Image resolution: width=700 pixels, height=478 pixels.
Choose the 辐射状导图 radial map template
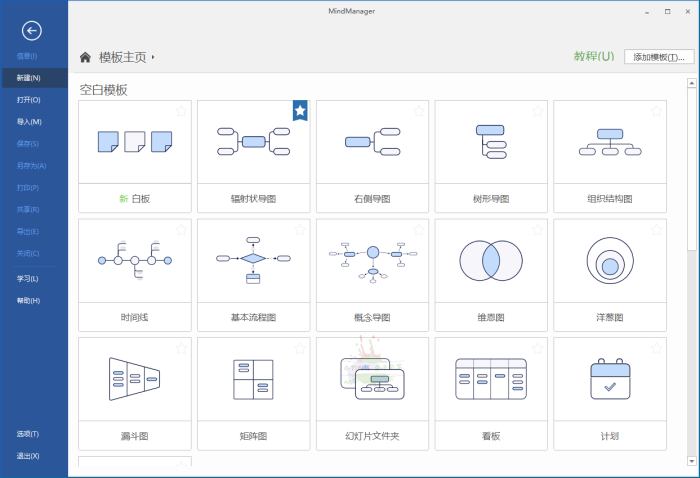click(254, 156)
